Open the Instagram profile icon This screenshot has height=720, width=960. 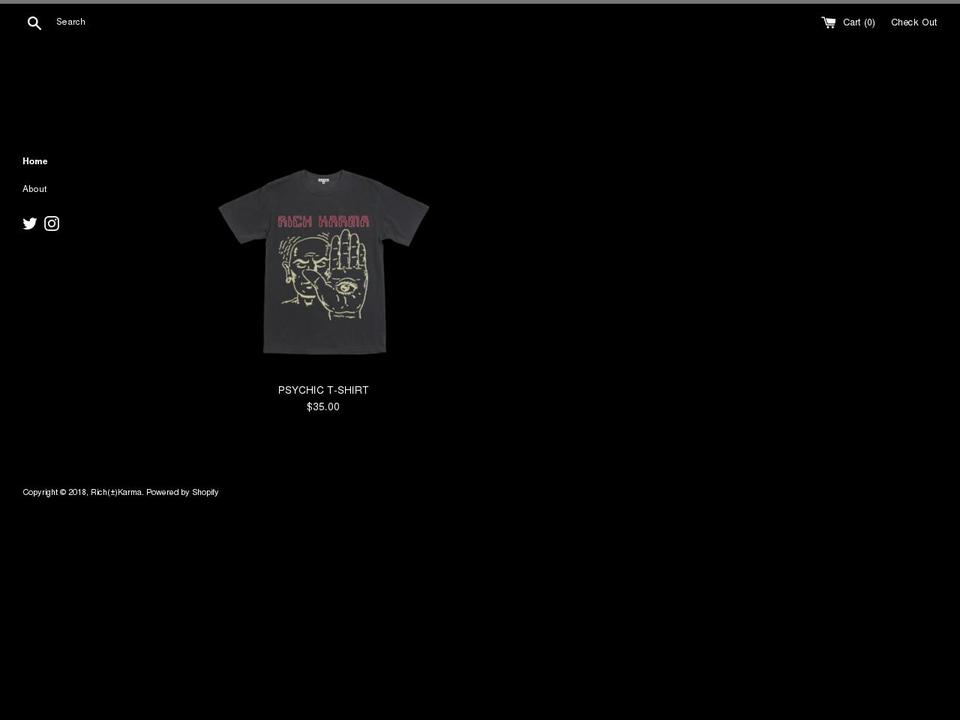[x=52, y=223]
